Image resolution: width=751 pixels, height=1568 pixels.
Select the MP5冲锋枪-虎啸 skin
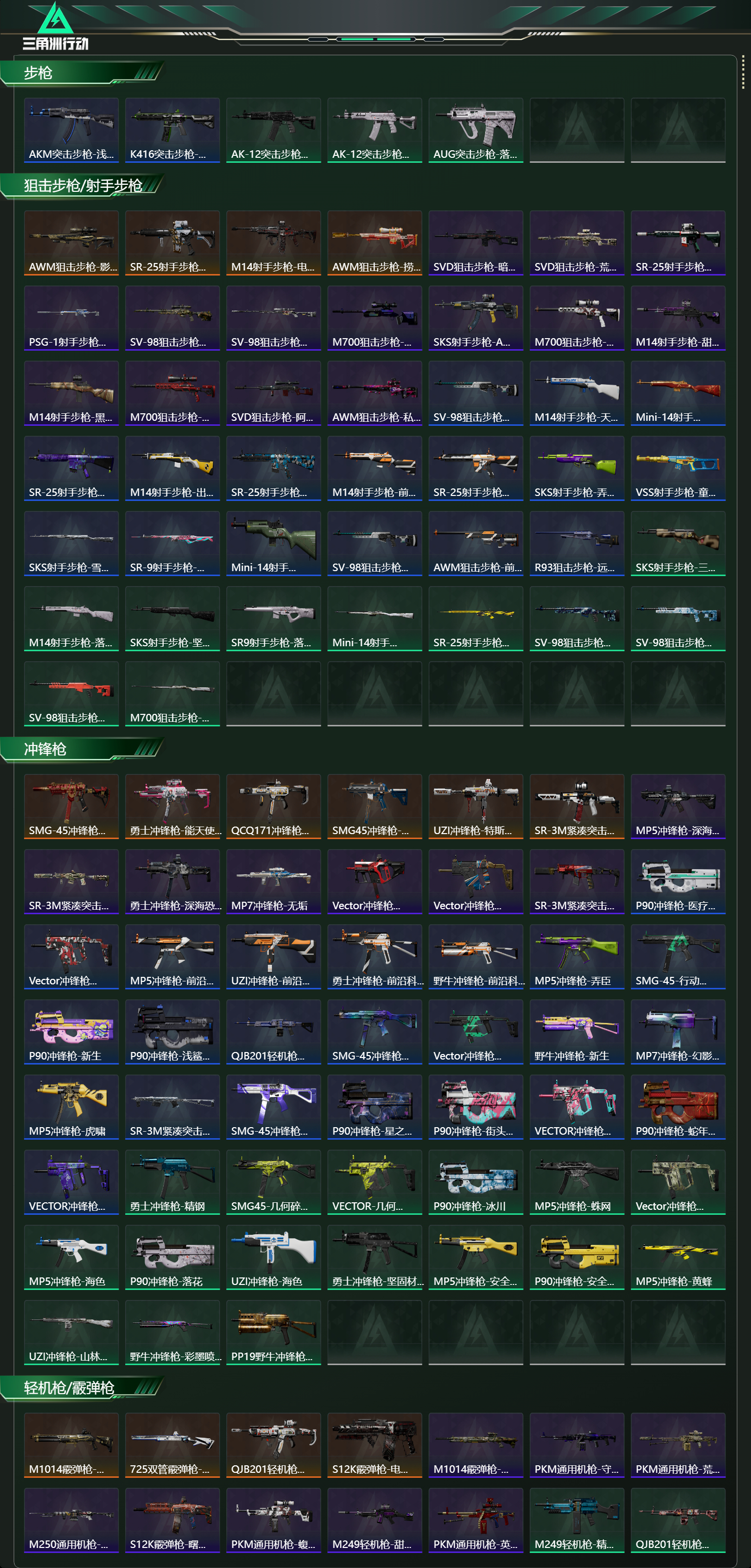(71, 1107)
